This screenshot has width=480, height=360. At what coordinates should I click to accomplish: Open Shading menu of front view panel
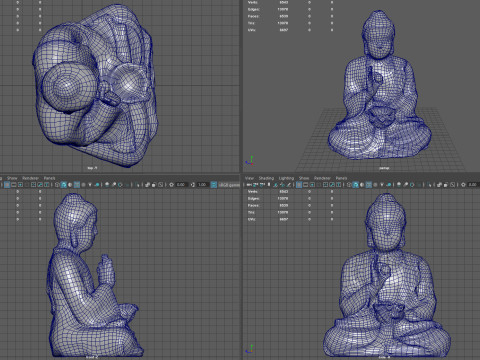coord(266,178)
